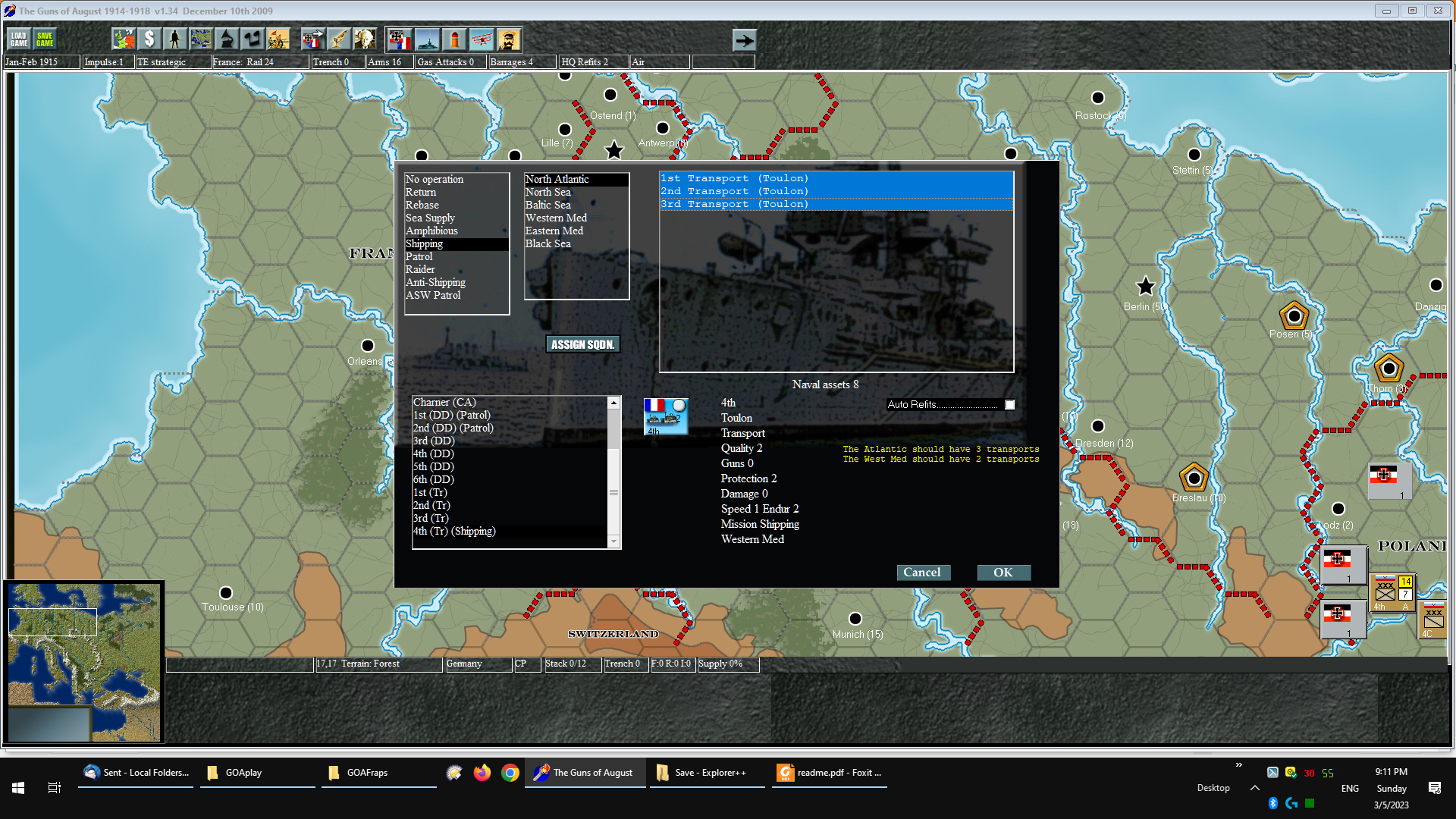Image resolution: width=1456 pixels, height=819 pixels.
Task: Open the red triplane air icon
Action: [482, 39]
